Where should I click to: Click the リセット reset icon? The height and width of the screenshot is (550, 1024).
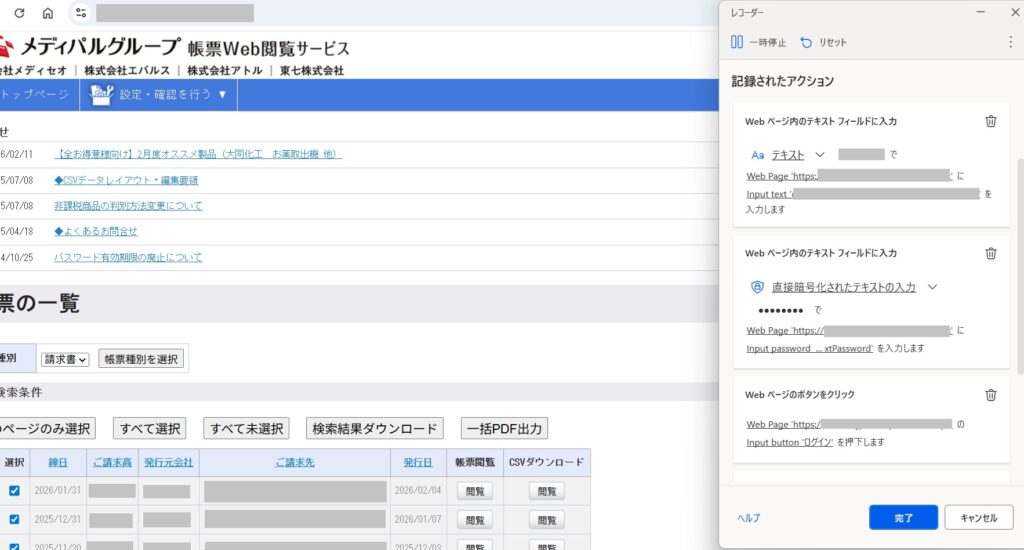pos(806,42)
